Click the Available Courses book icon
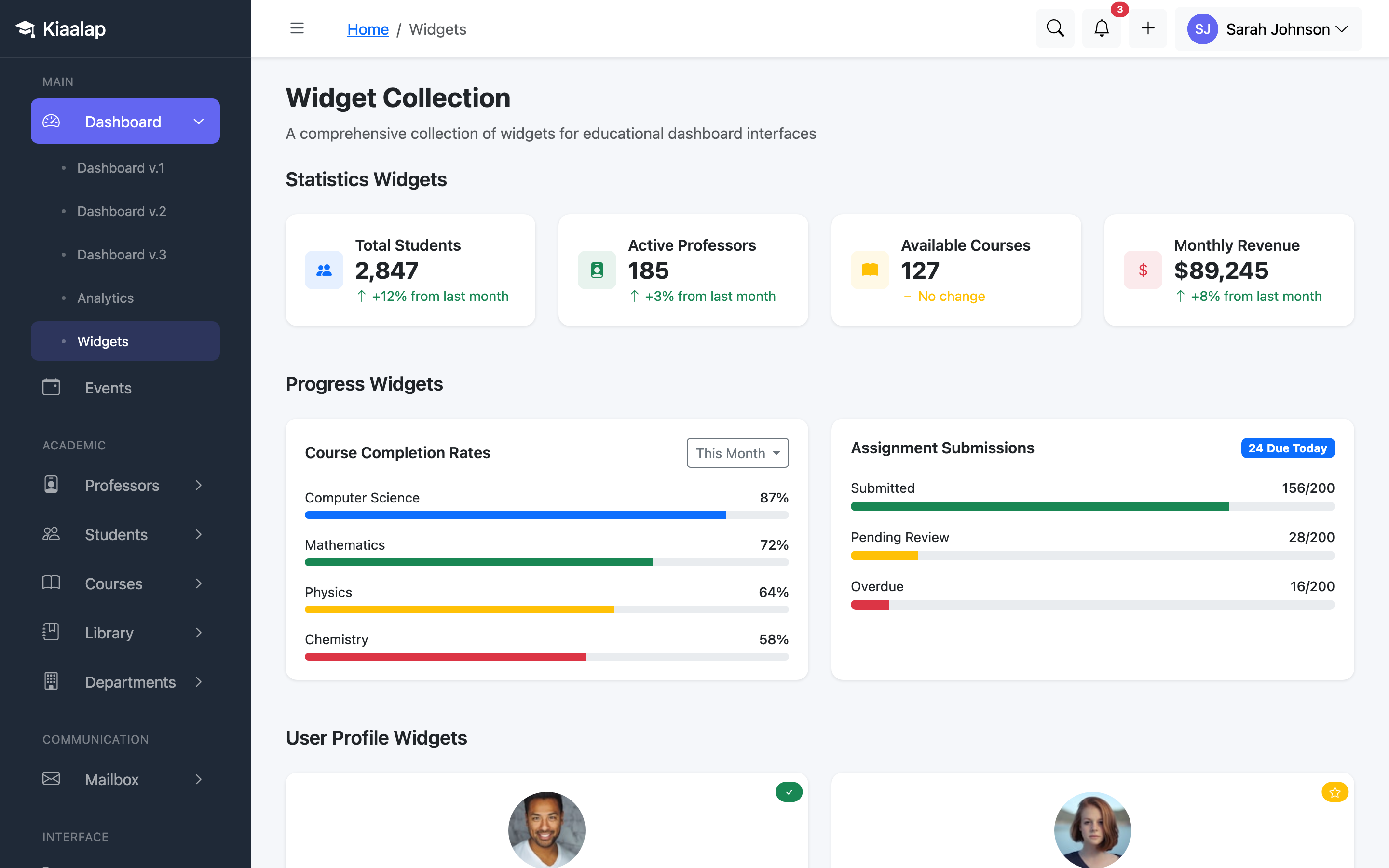The width and height of the screenshot is (1389, 868). 870,270
